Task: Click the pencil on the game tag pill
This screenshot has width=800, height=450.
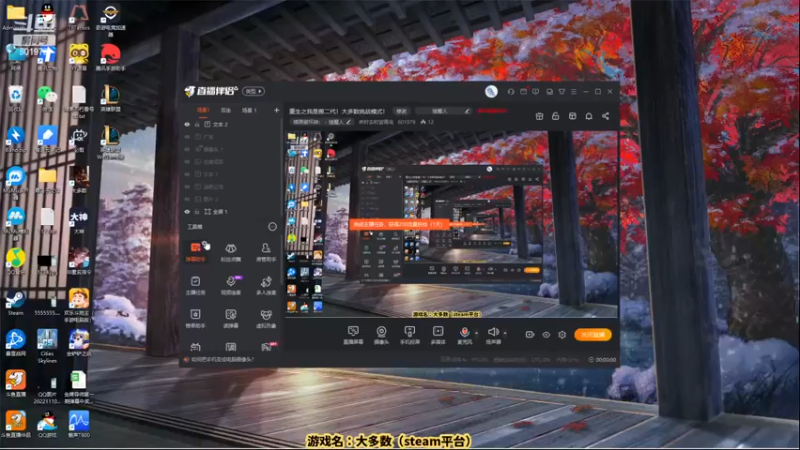Action: (348, 122)
